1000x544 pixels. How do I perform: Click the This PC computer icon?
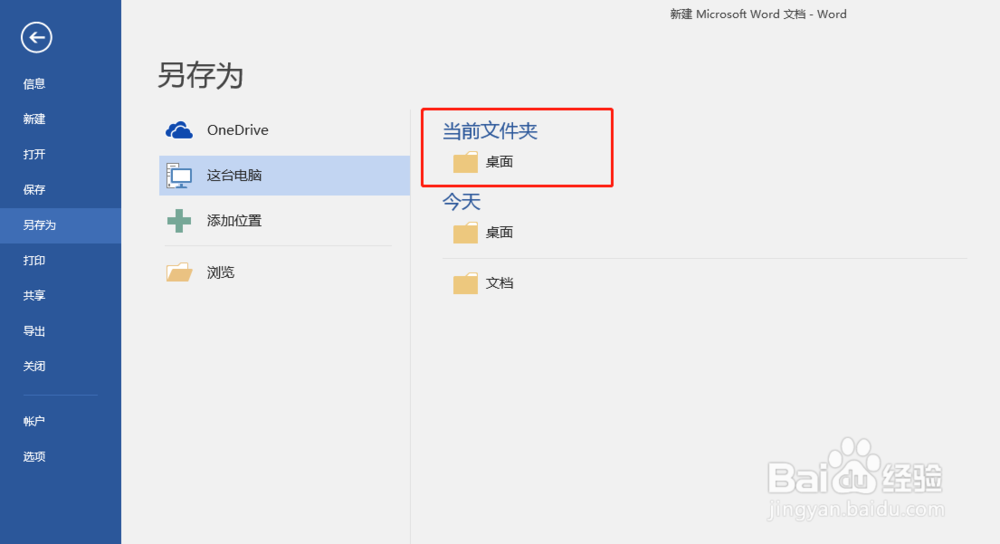click(x=179, y=175)
